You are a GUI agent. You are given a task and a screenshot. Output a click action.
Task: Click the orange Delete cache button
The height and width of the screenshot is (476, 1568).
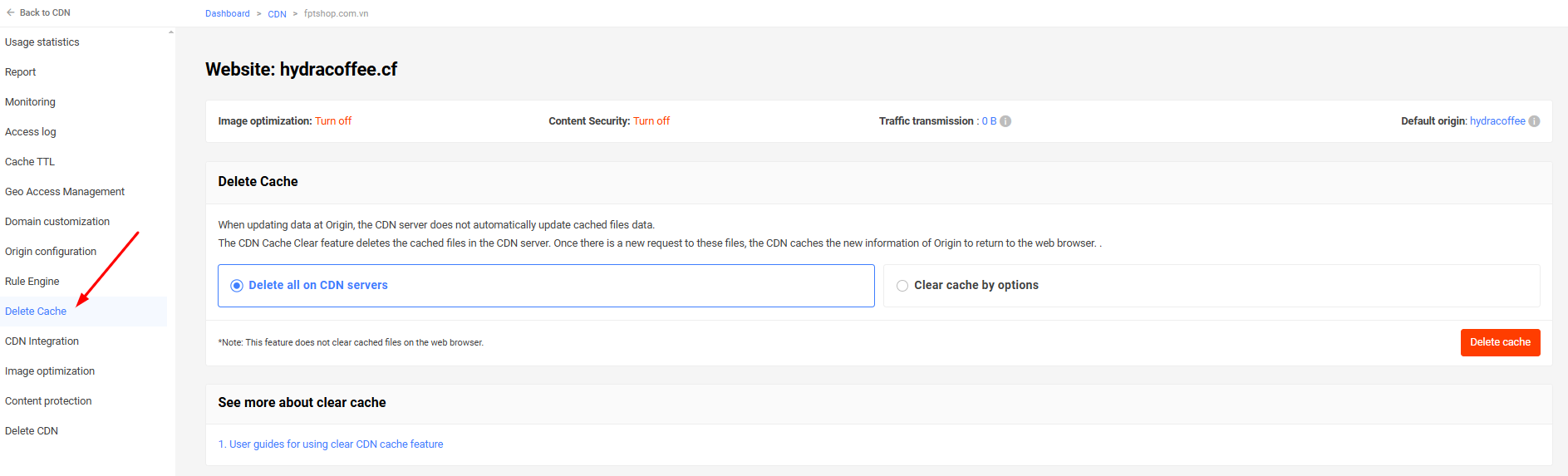[1500, 342]
